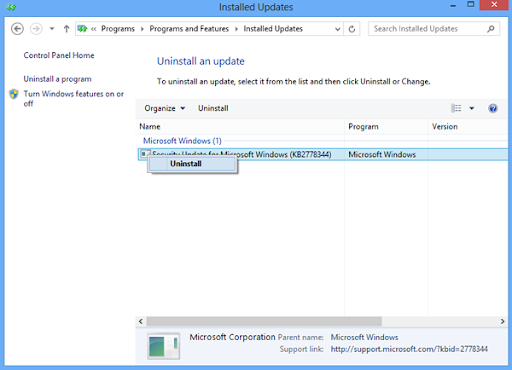Open Control Panel Home link
The image size is (512, 370).
pyautogui.click(x=59, y=55)
